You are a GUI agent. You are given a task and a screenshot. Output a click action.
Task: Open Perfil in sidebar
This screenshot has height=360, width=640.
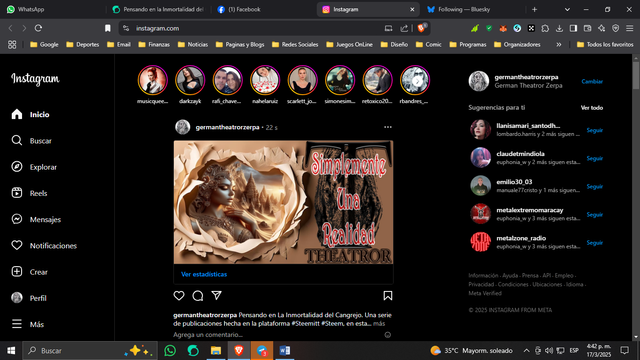tap(29, 298)
